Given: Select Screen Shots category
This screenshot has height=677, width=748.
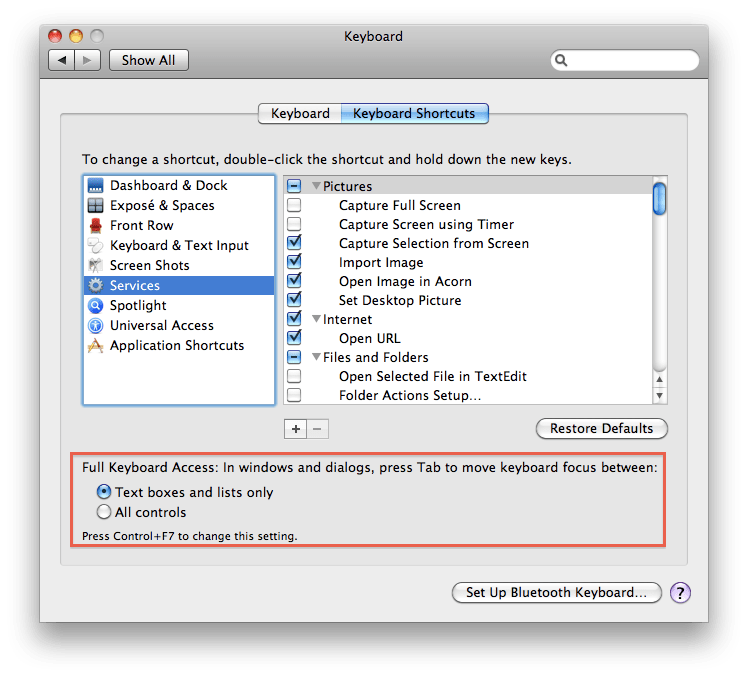Looking at the screenshot, I should [x=179, y=265].
